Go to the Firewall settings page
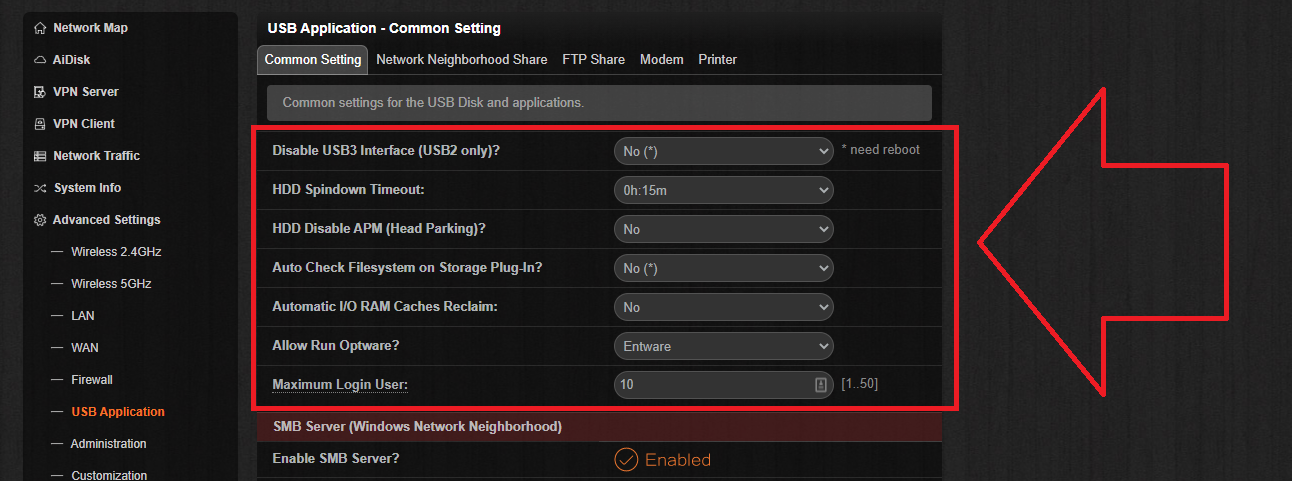This screenshot has width=1292, height=481. click(x=92, y=380)
